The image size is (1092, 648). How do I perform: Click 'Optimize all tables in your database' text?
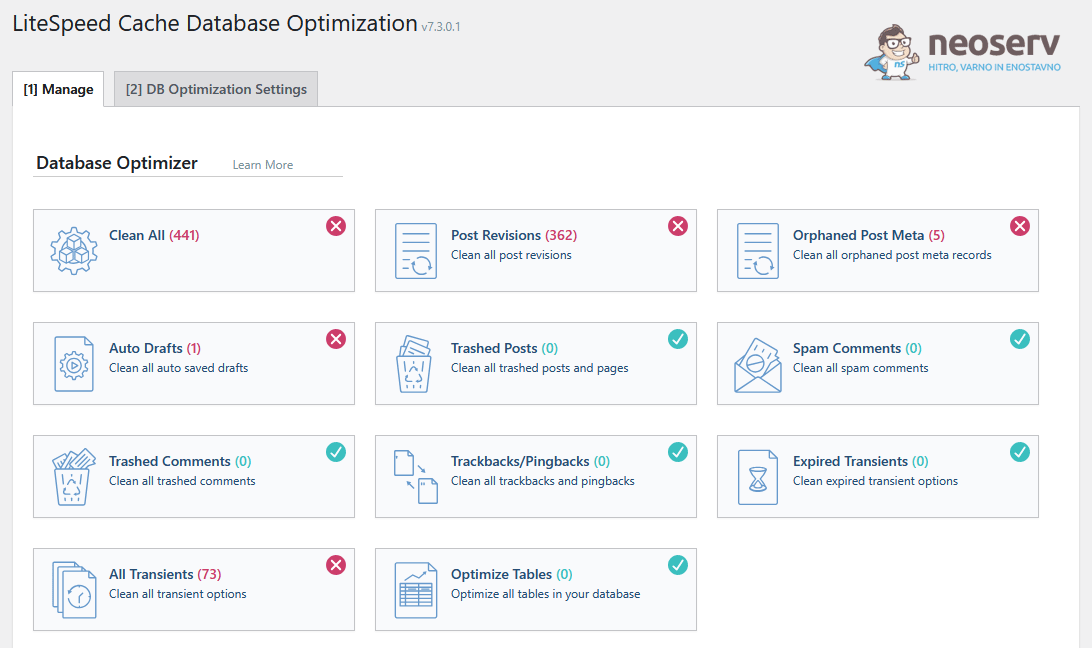pos(545,594)
